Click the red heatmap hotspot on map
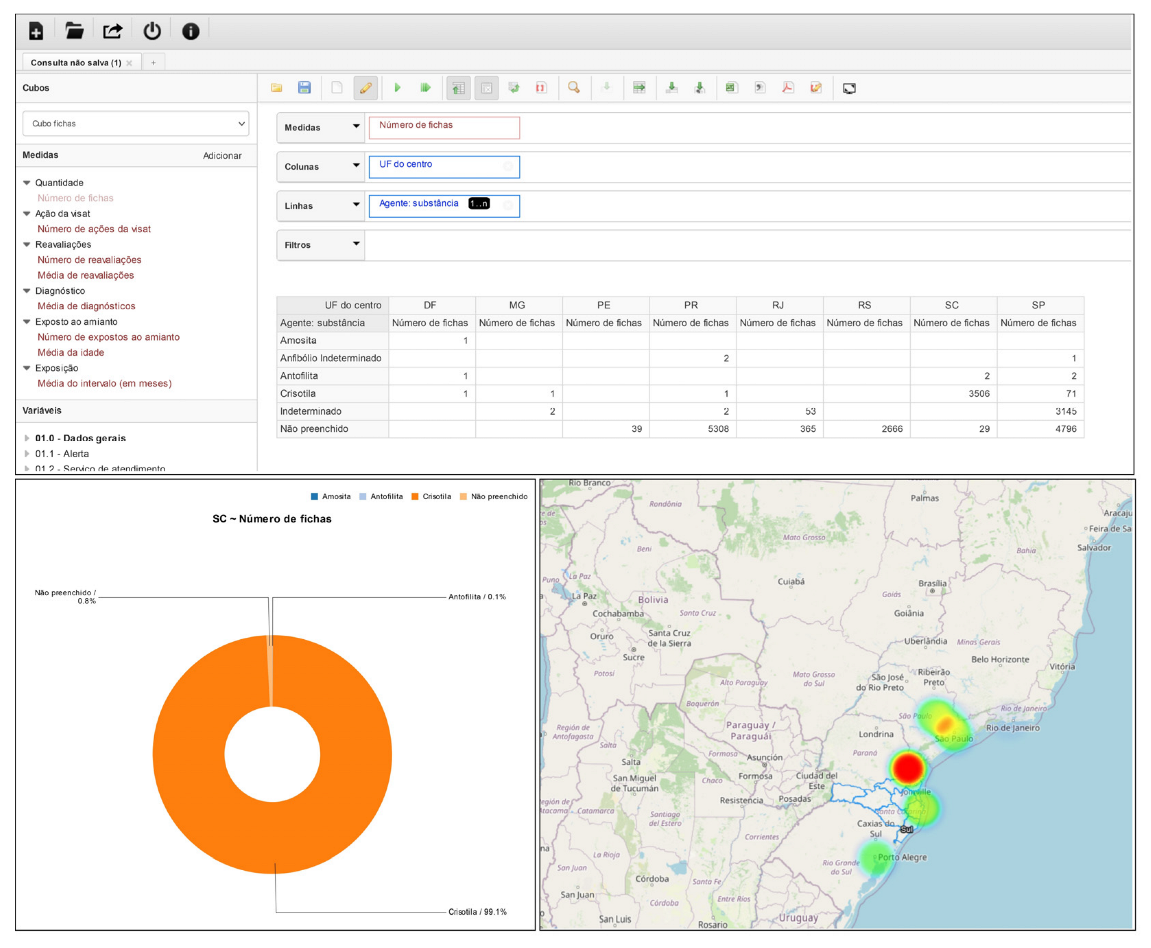This screenshot has width=1151, height=948. pos(907,768)
